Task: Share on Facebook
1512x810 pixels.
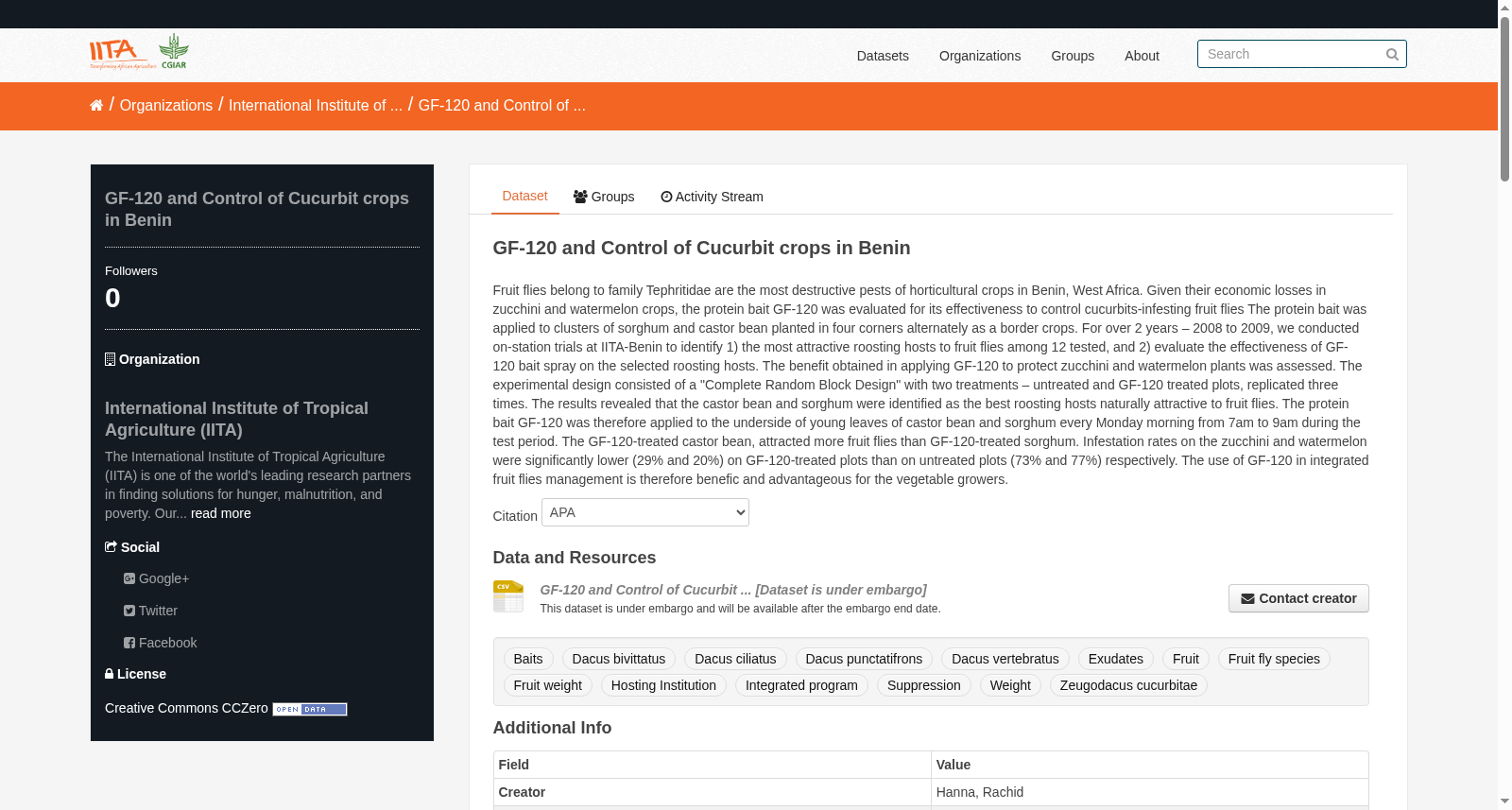Action: coord(161,643)
